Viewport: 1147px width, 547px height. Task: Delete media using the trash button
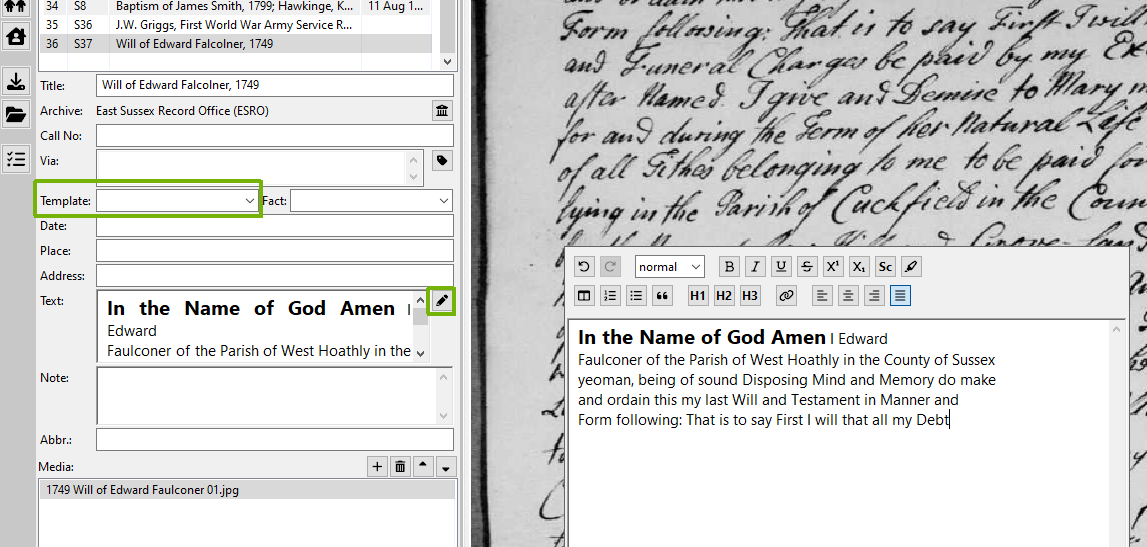400,466
